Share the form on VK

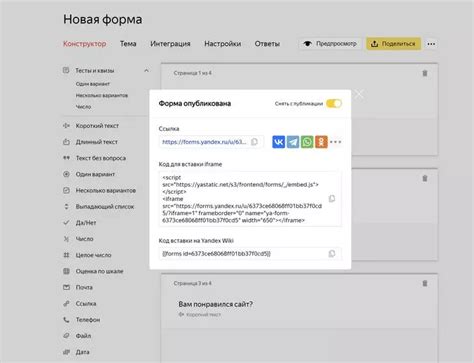(x=278, y=142)
